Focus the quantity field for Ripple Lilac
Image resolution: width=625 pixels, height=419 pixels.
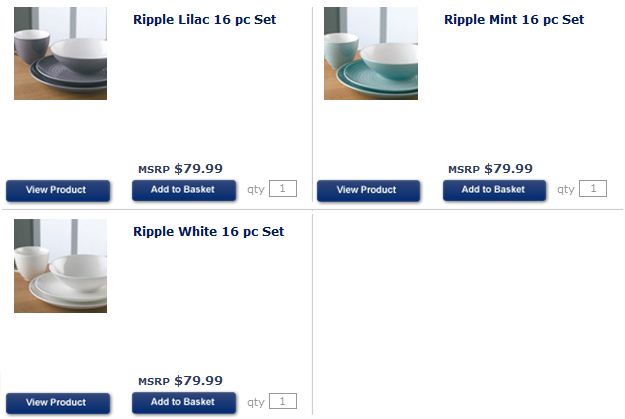(x=283, y=189)
